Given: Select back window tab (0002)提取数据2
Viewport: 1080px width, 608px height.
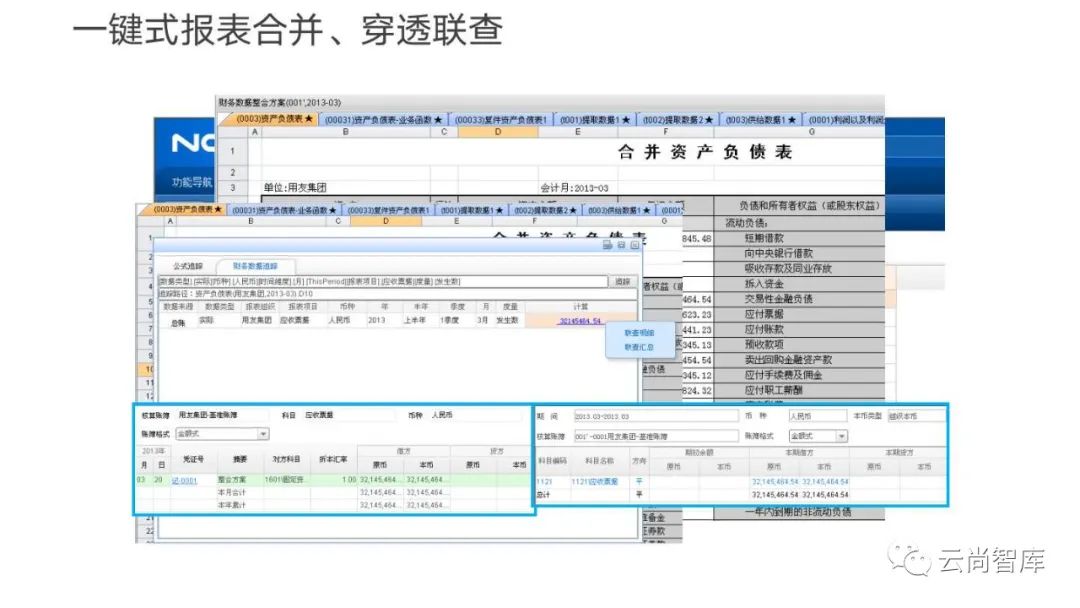Looking at the screenshot, I should point(677,120).
